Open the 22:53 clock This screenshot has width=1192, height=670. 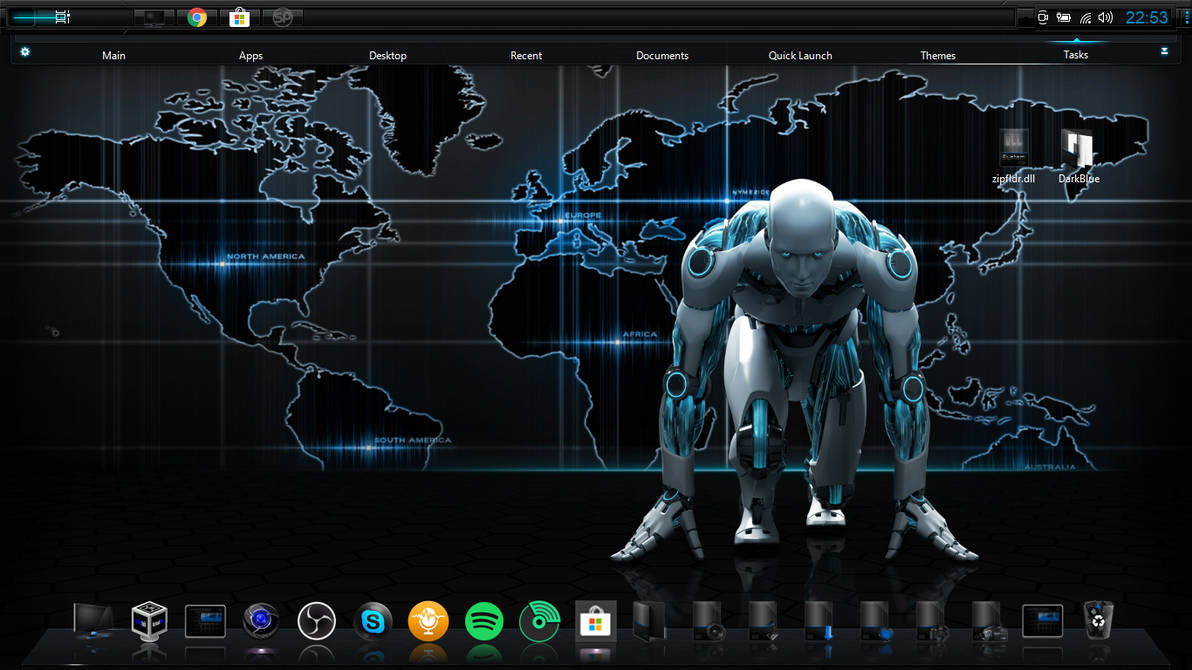(x=1146, y=17)
